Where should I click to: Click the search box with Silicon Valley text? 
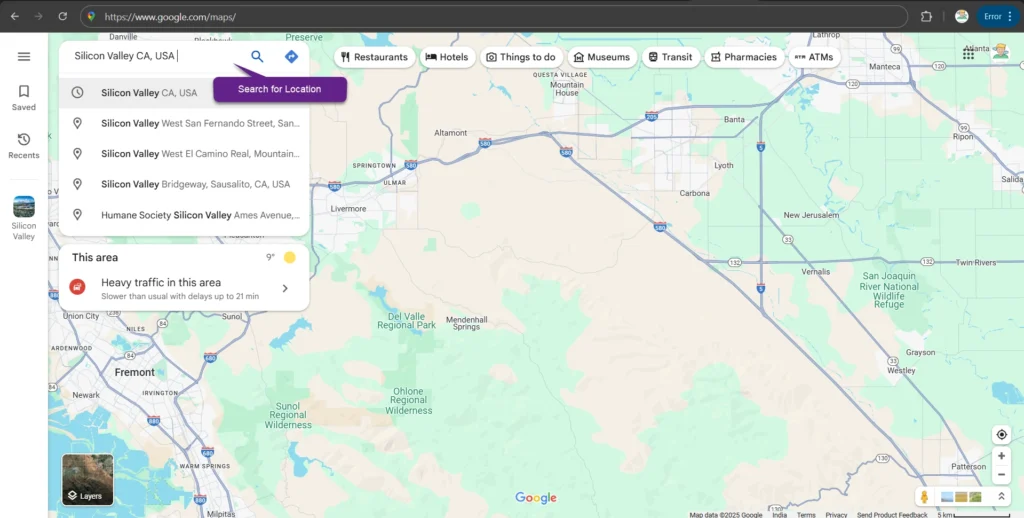tap(153, 56)
